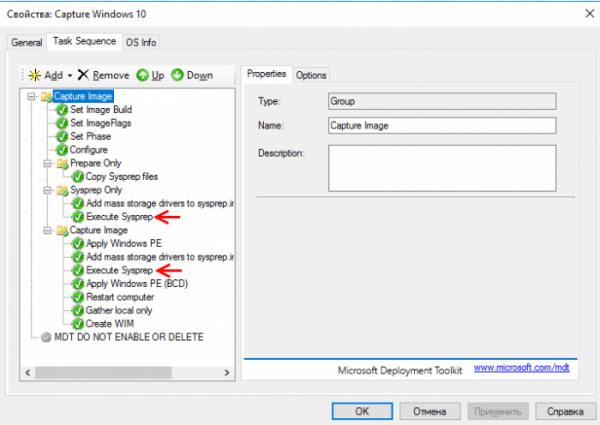
Task: Select 'Restart computer' step
Action: [120, 297]
